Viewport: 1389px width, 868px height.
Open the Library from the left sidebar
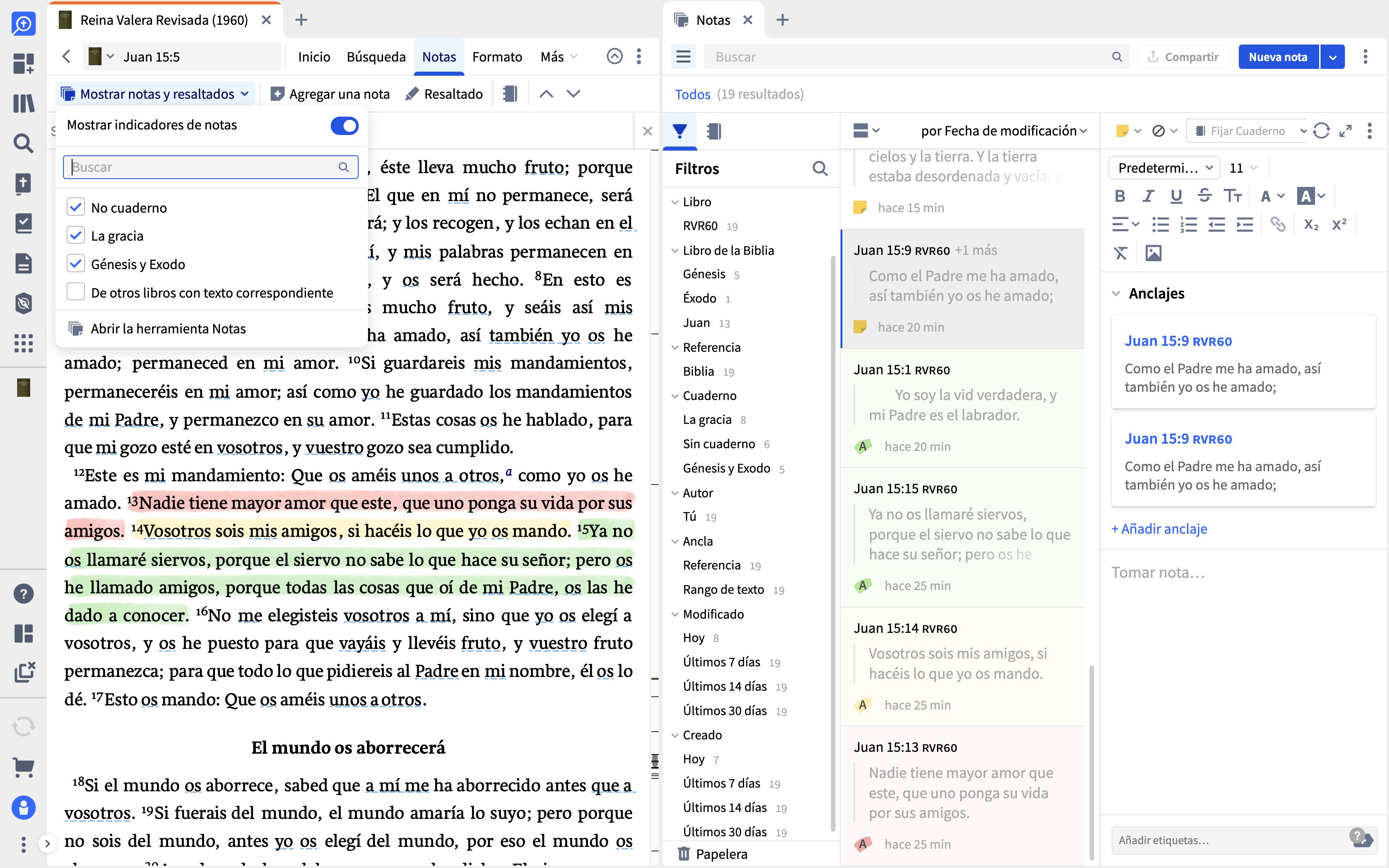click(23, 103)
